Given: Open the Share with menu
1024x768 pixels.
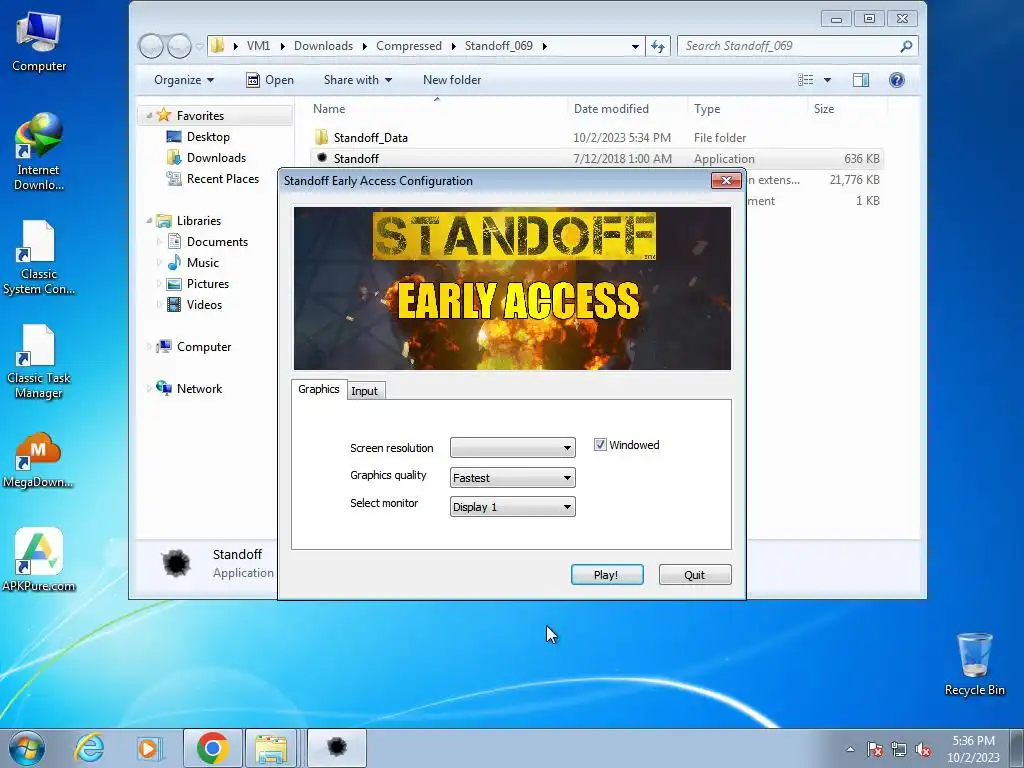Looking at the screenshot, I should tap(358, 80).
